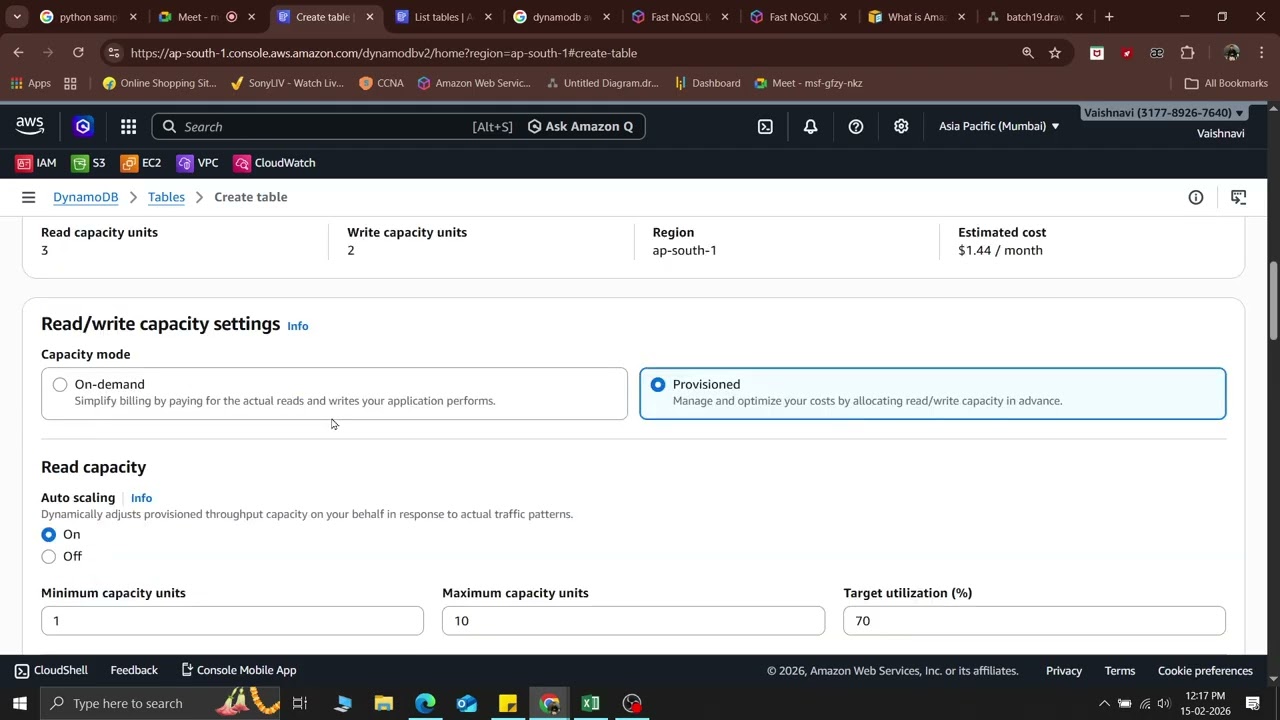Select Provisioned capacity mode
This screenshot has width=1280, height=720.
tap(932, 393)
